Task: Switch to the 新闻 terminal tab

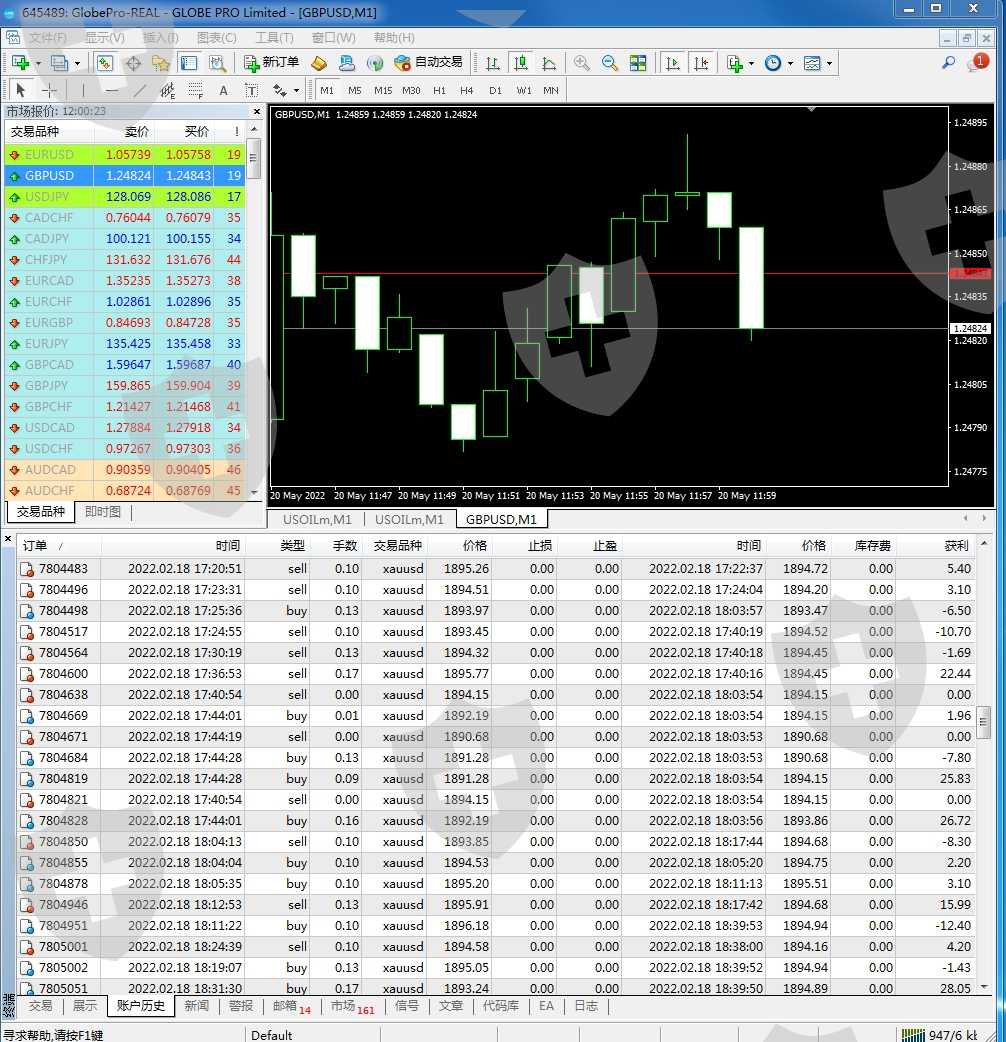Action: coord(196,1006)
